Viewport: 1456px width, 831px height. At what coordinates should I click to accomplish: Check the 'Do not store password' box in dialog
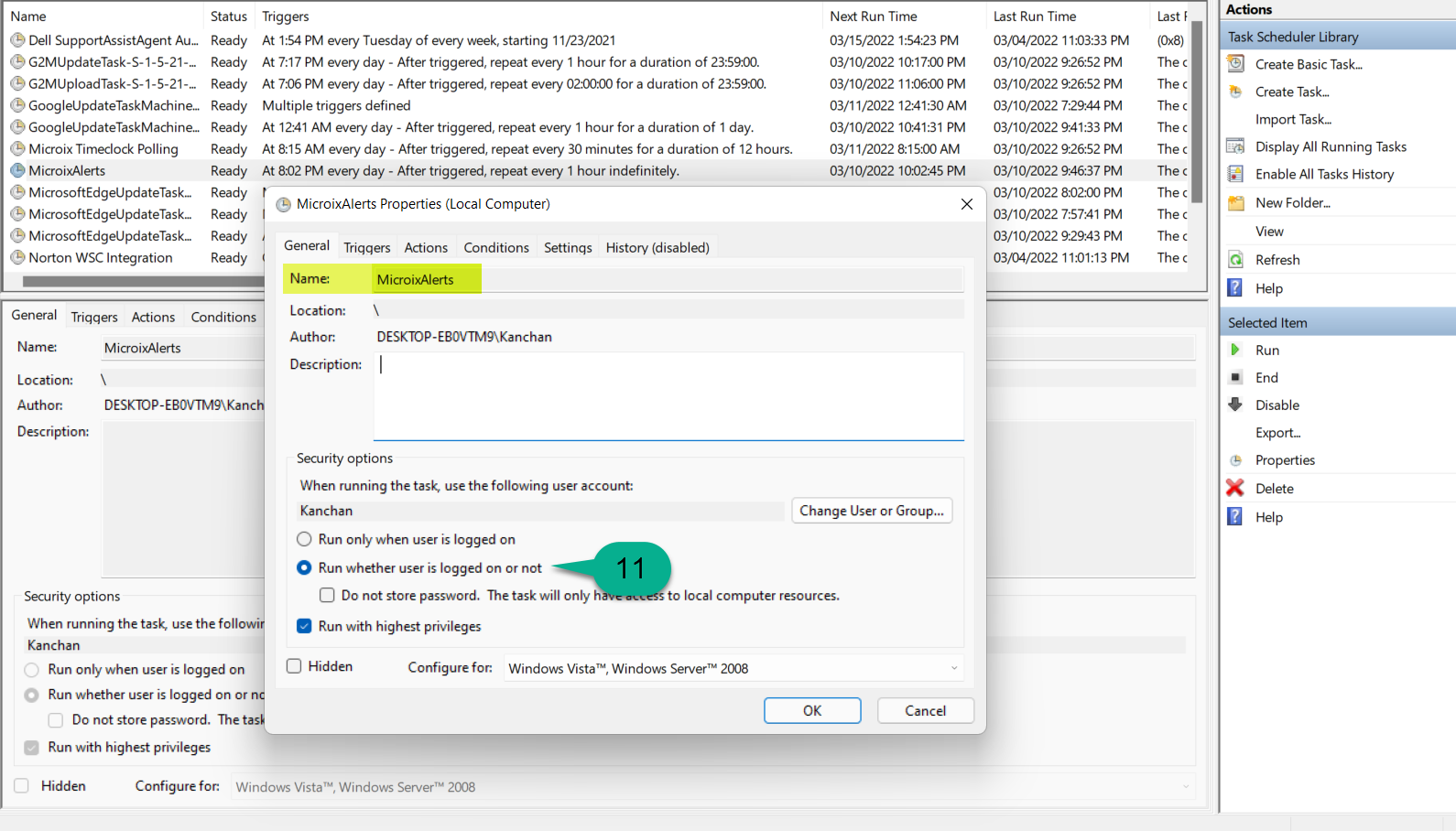pos(327,595)
